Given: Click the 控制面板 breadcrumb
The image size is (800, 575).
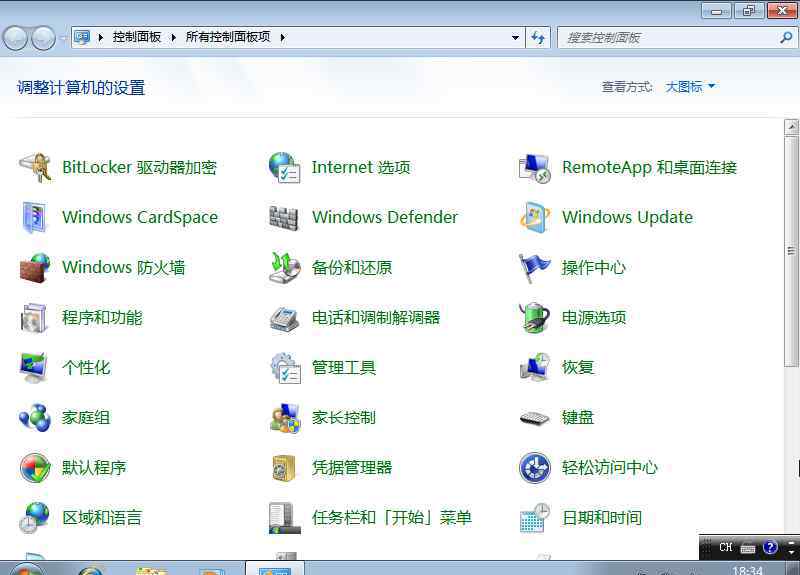Looking at the screenshot, I should click(x=137, y=37).
